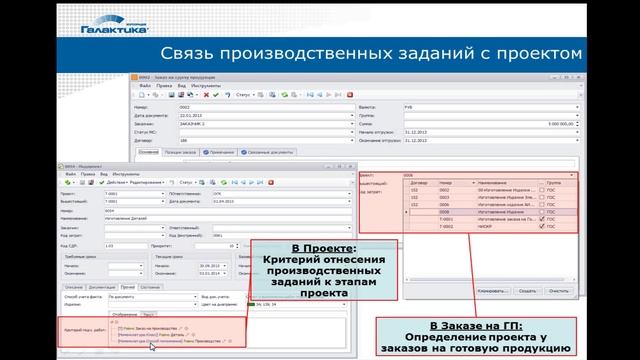Screen dimensions: 640x360
Task: Click the Номер column header in project list
Action: (x=457, y=183)
